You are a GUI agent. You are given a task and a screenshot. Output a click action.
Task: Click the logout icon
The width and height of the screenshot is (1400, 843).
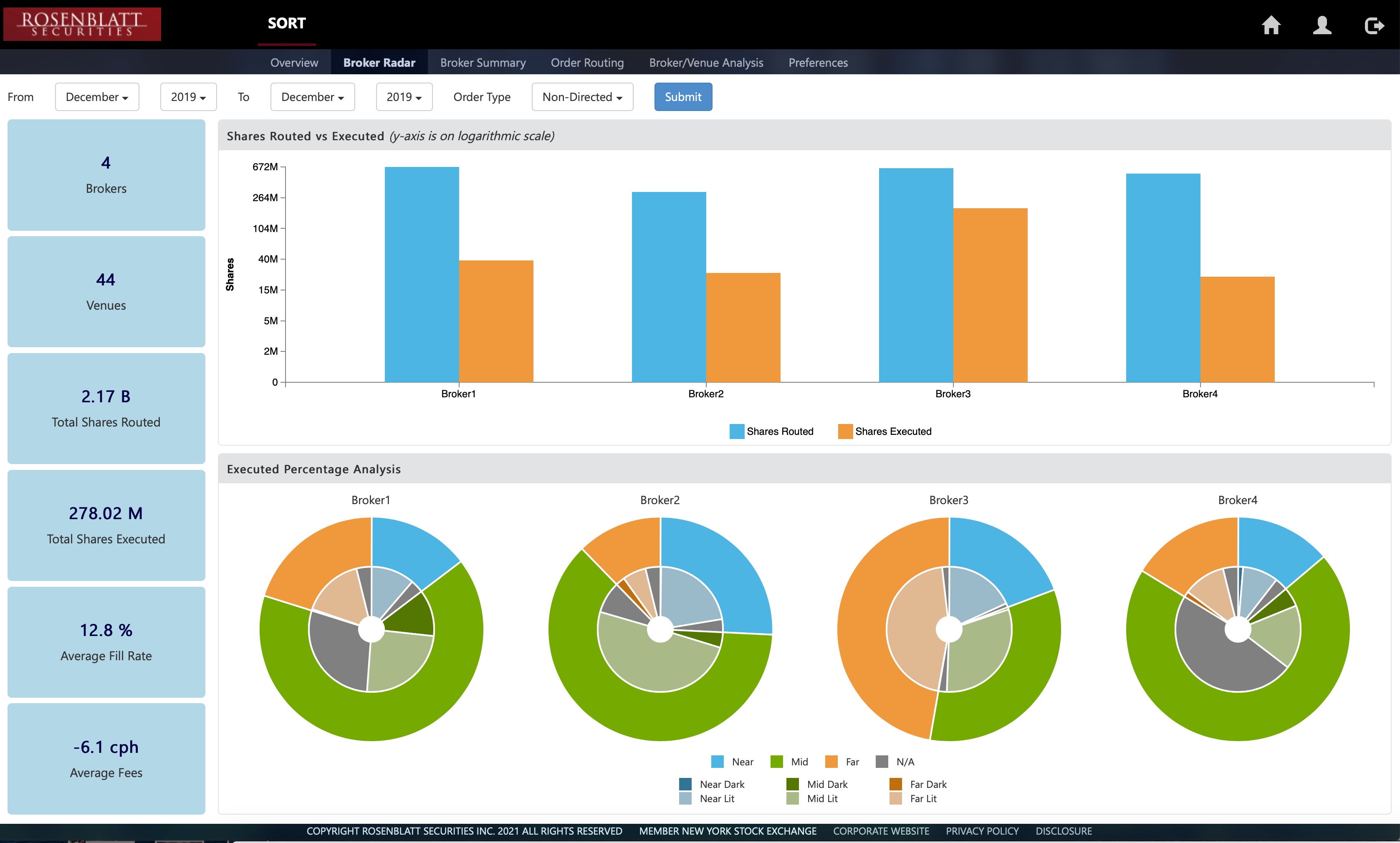point(1374,25)
